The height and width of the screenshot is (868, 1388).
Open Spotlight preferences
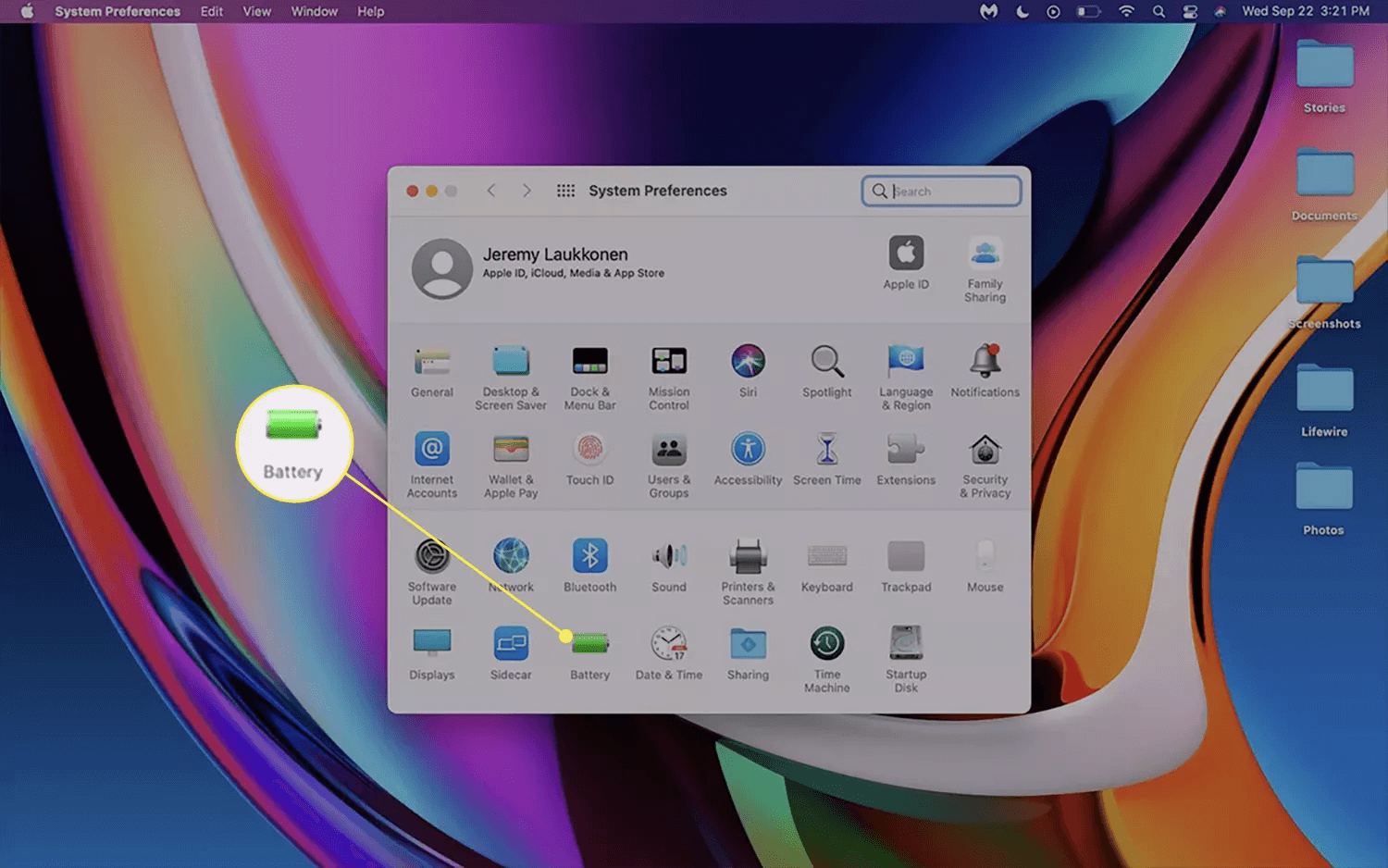point(827,372)
